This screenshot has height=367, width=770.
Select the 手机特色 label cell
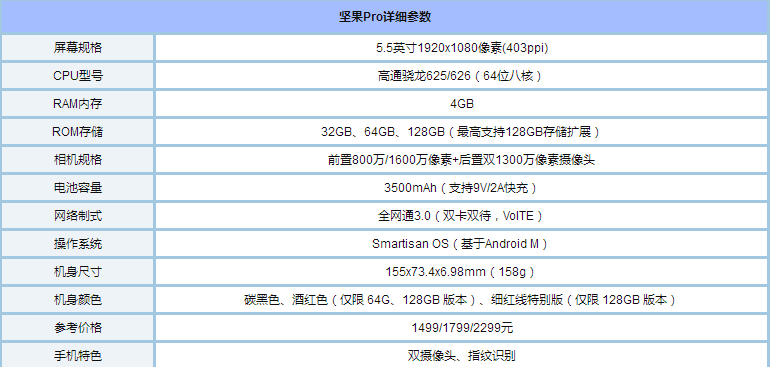[78, 355]
